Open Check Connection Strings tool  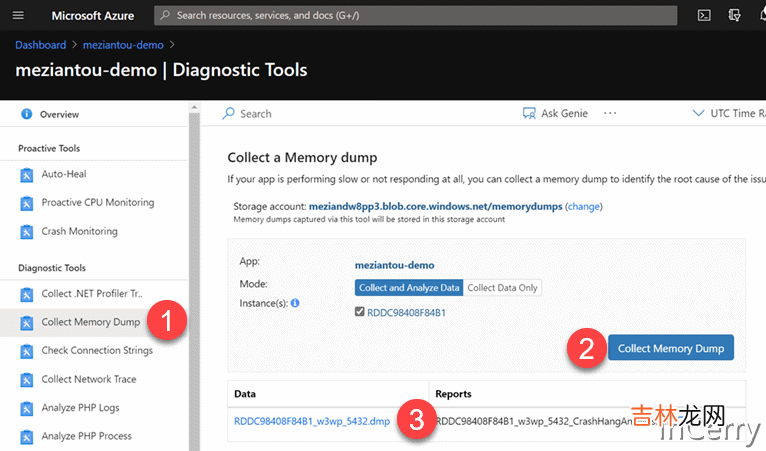click(x=96, y=351)
